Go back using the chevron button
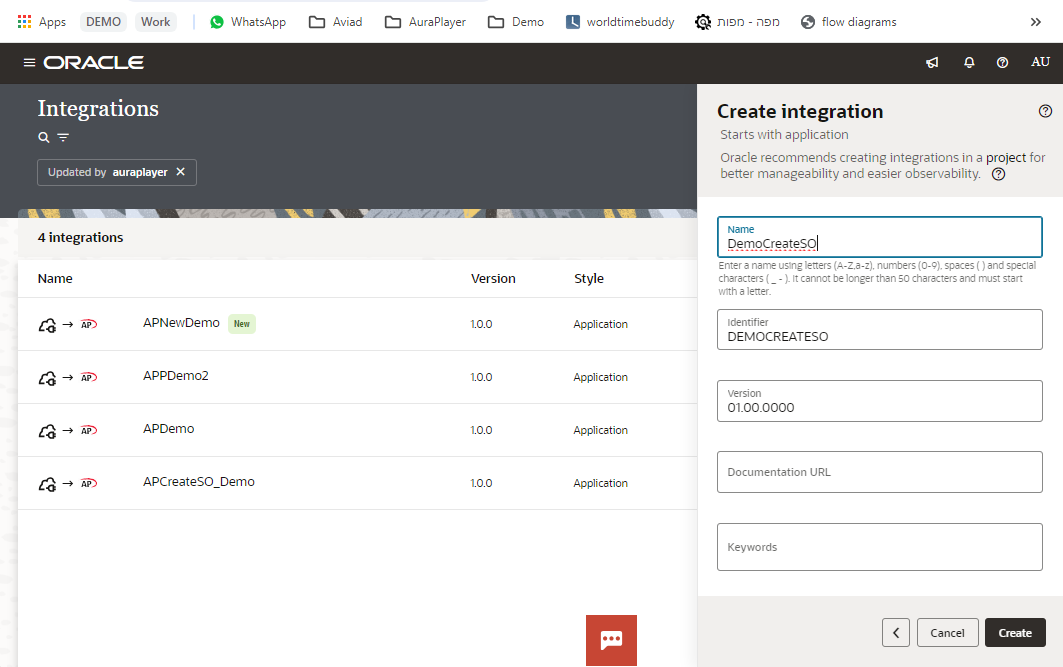 click(896, 632)
